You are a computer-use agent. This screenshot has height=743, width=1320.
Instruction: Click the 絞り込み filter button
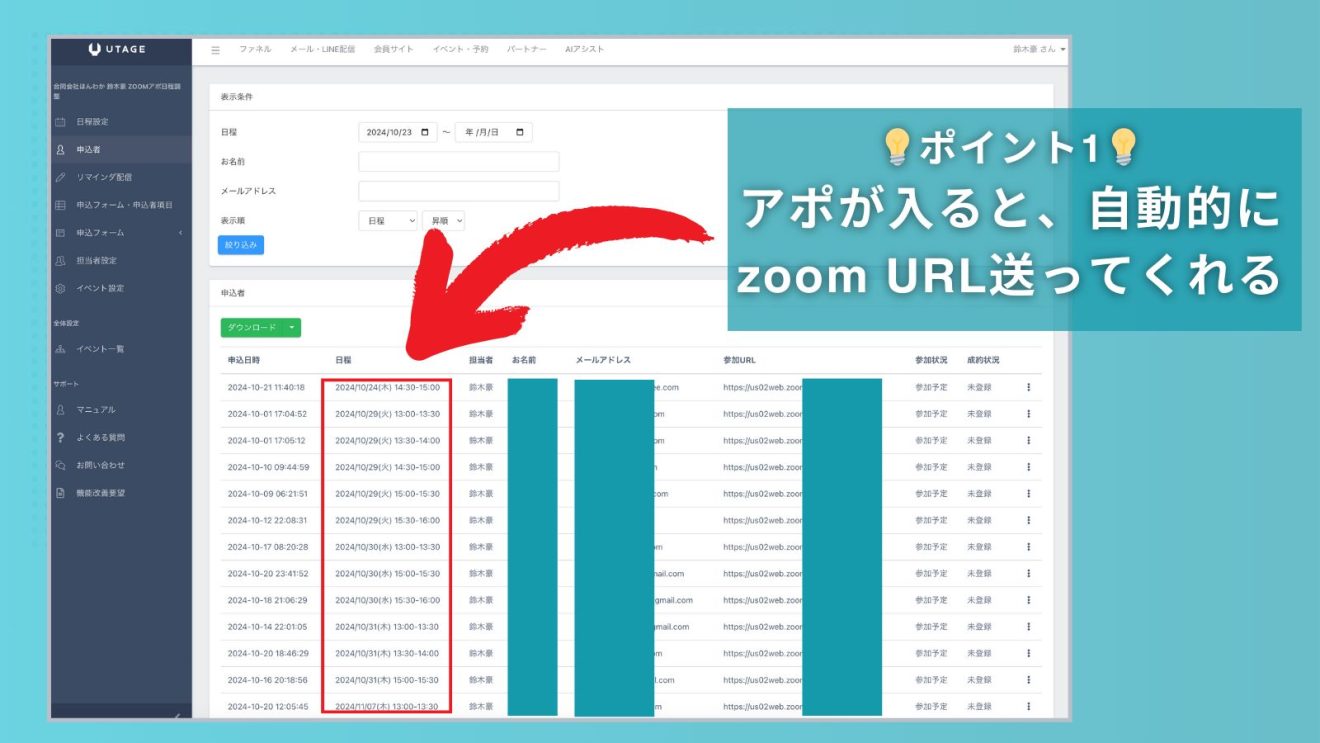pos(241,245)
